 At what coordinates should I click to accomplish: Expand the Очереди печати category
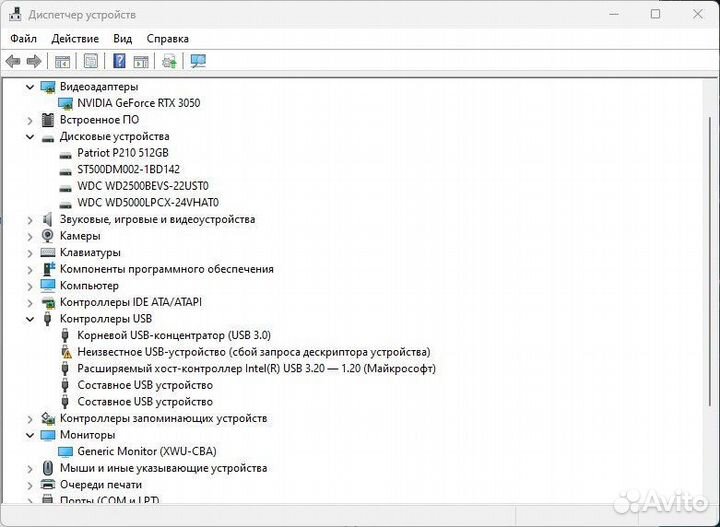tap(30, 485)
